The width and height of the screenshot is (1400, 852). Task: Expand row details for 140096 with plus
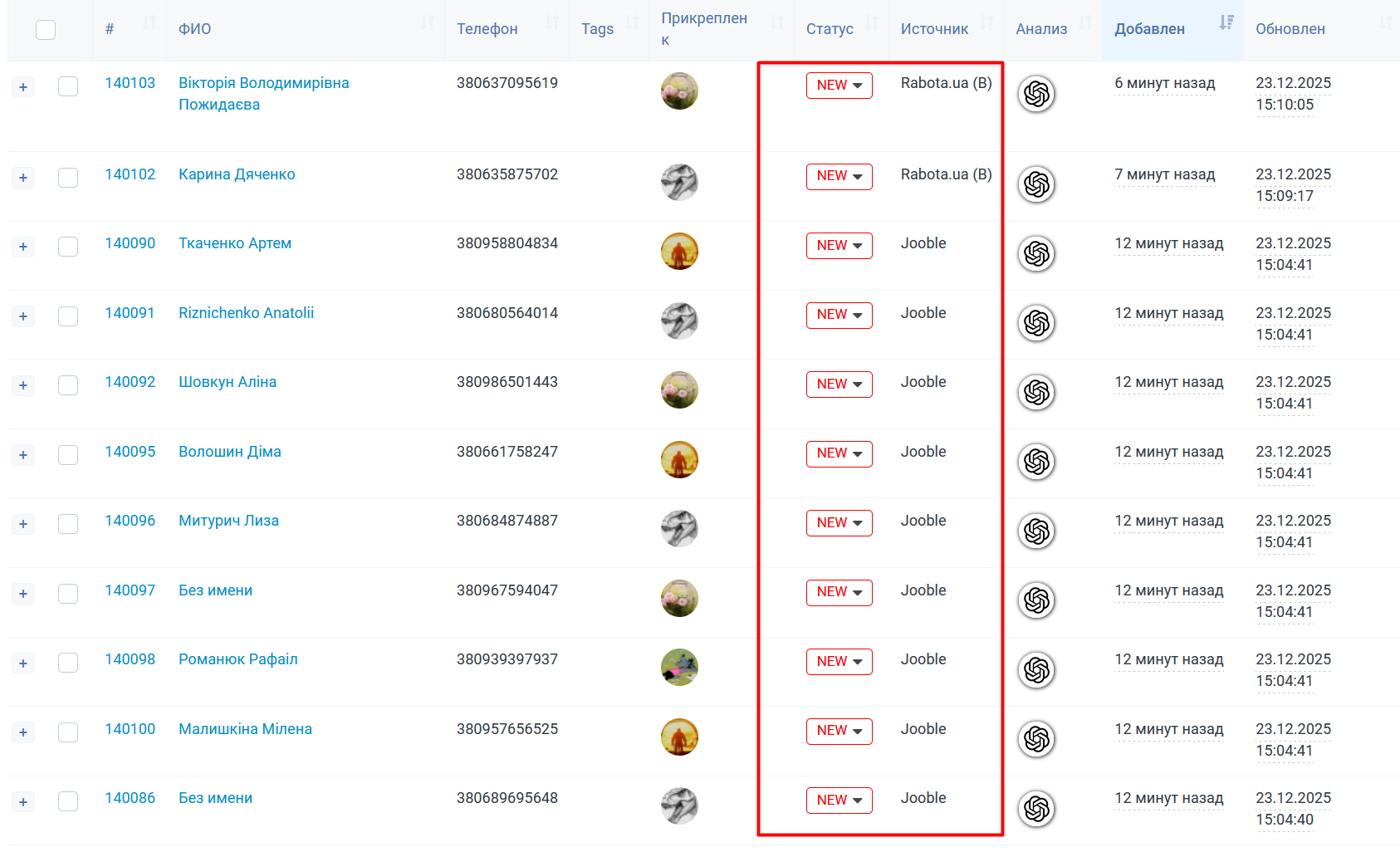23,524
